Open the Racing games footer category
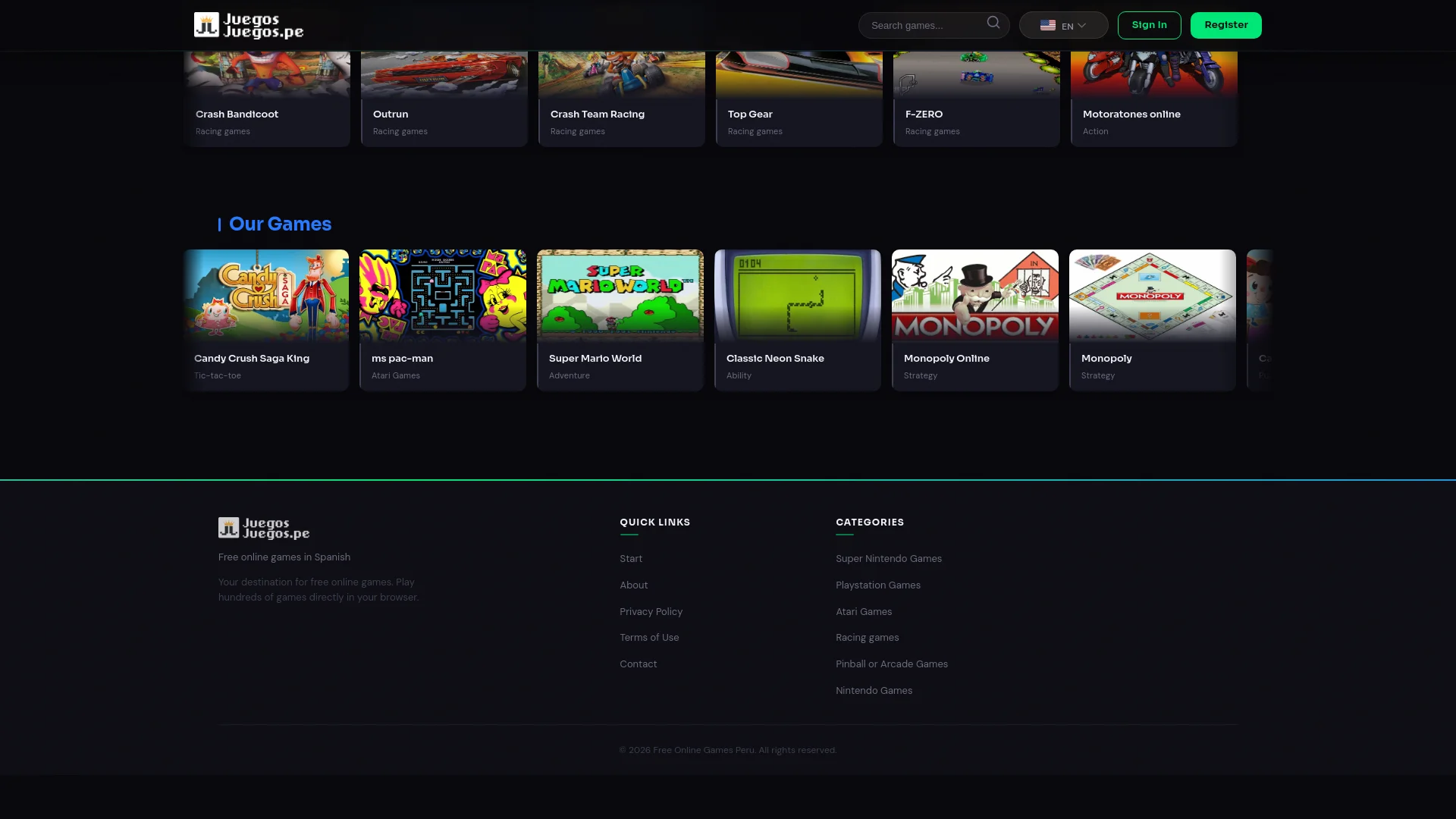Screen dimensions: 1456x819 [868, 638]
